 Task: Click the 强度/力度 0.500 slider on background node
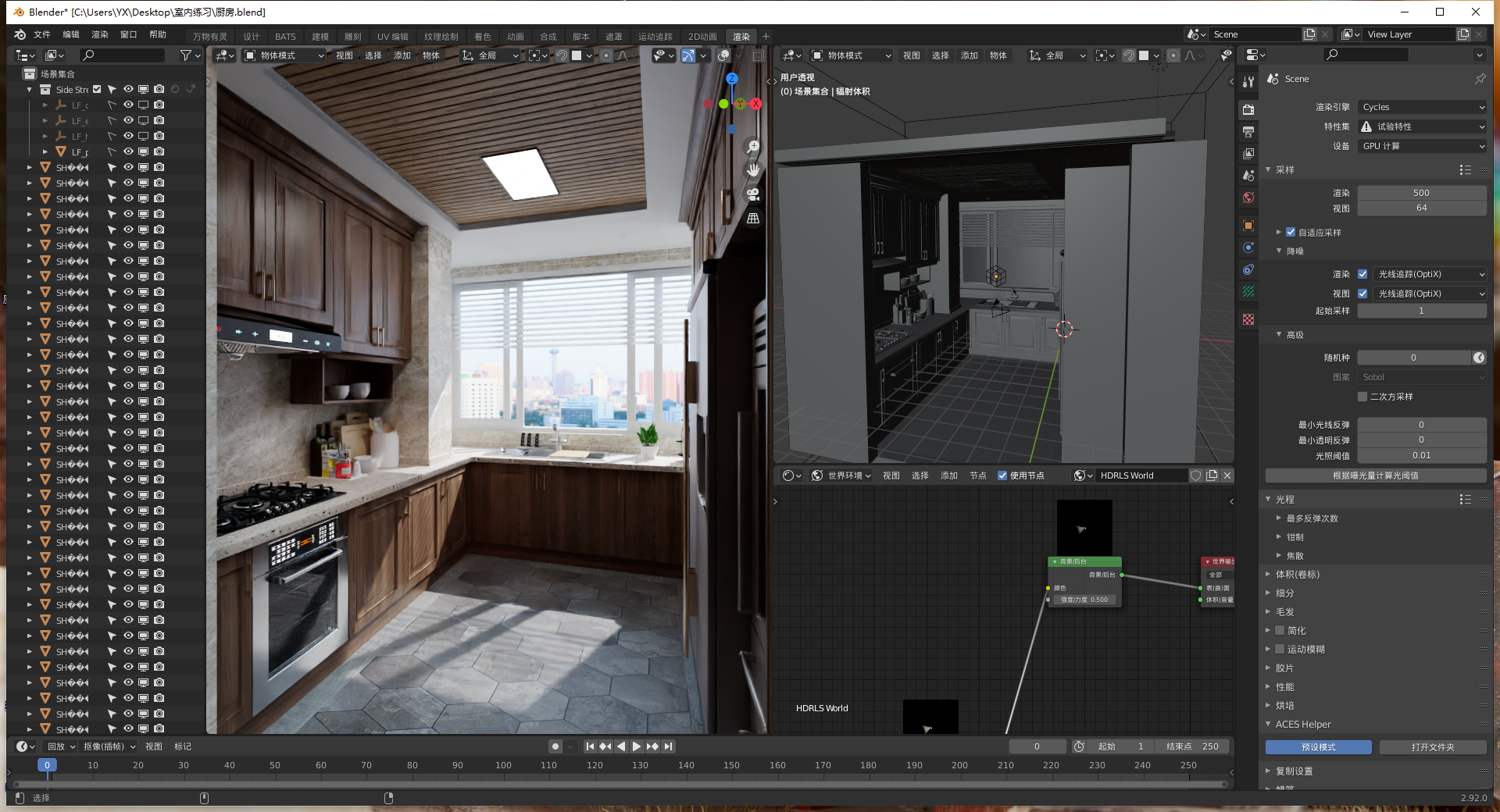coord(1084,600)
